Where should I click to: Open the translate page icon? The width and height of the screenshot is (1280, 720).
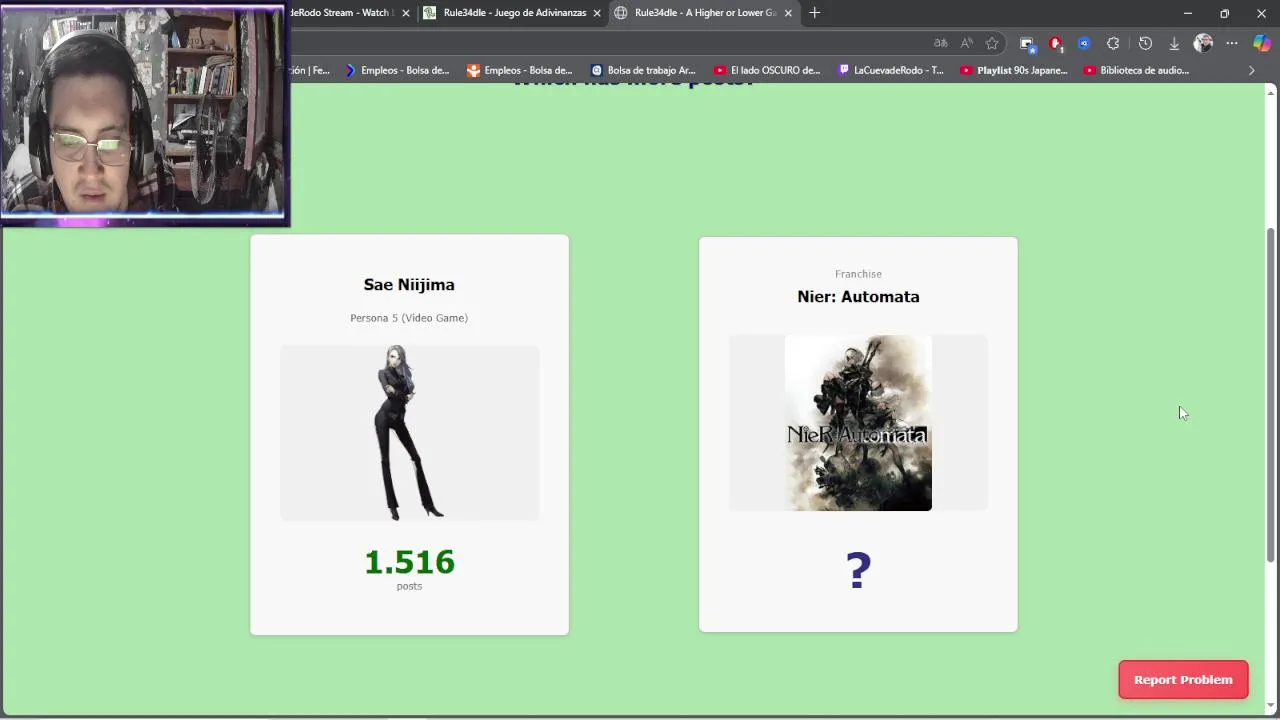940,43
